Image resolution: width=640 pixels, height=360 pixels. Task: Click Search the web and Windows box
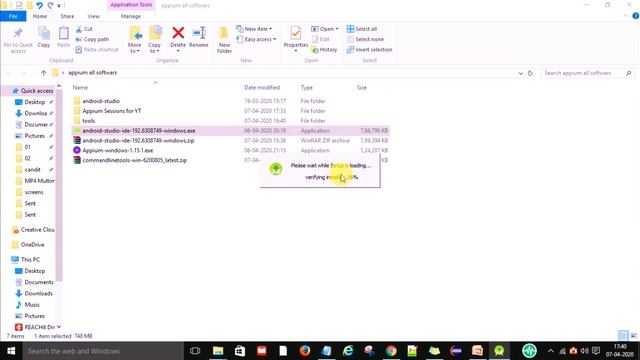103,351
